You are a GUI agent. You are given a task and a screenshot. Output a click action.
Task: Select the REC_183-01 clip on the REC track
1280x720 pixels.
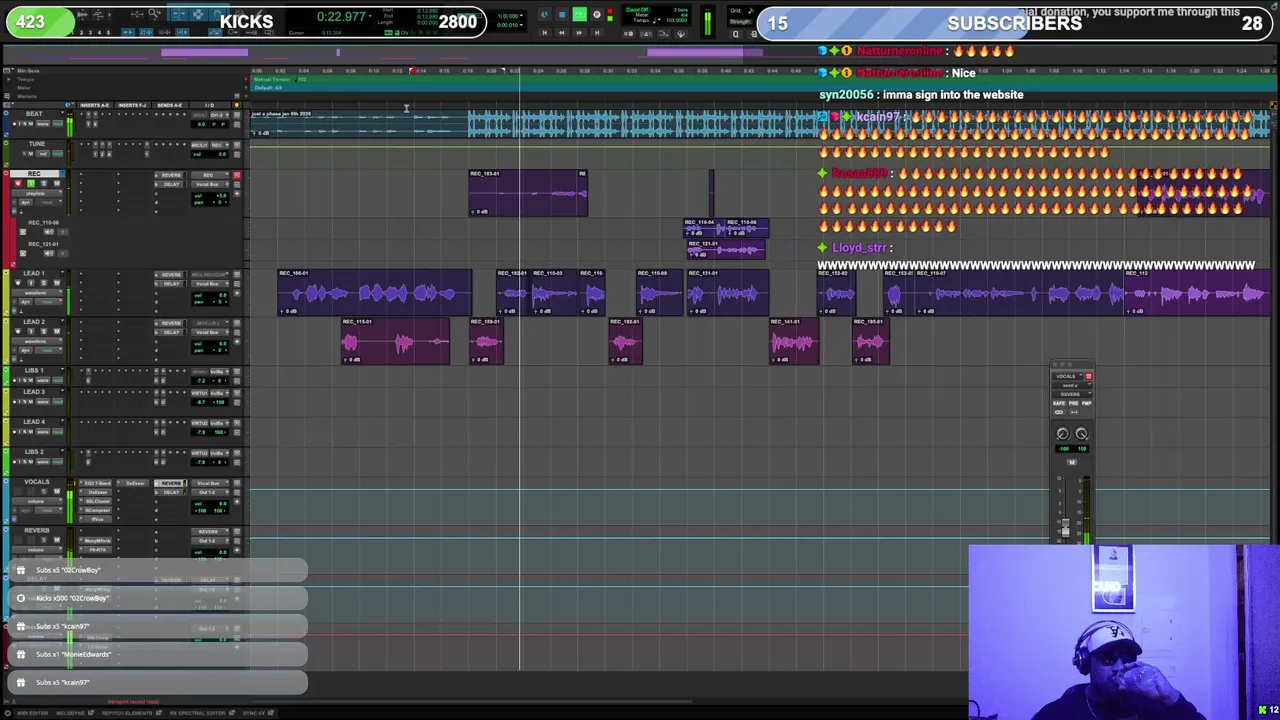pyautogui.click(x=528, y=193)
